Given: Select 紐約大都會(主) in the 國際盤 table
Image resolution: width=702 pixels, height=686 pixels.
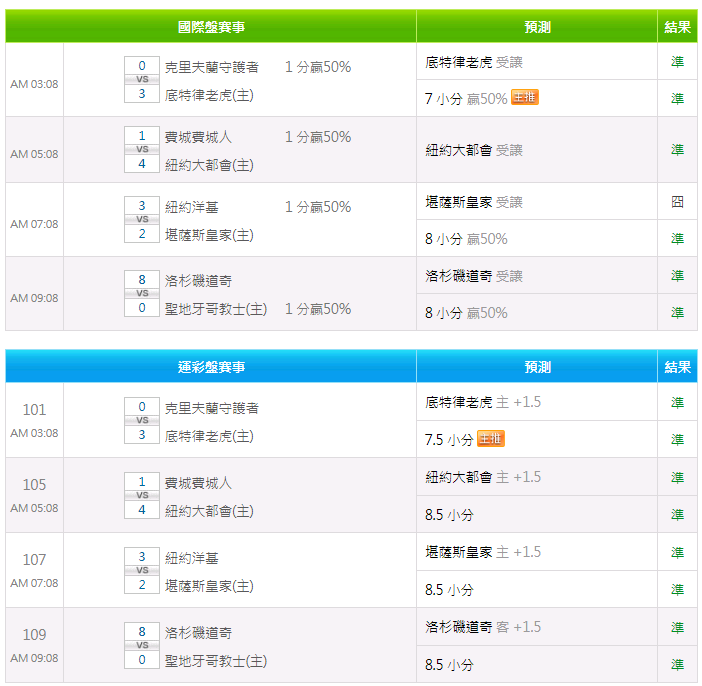Looking at the screenshot, I should pos(209,165).
